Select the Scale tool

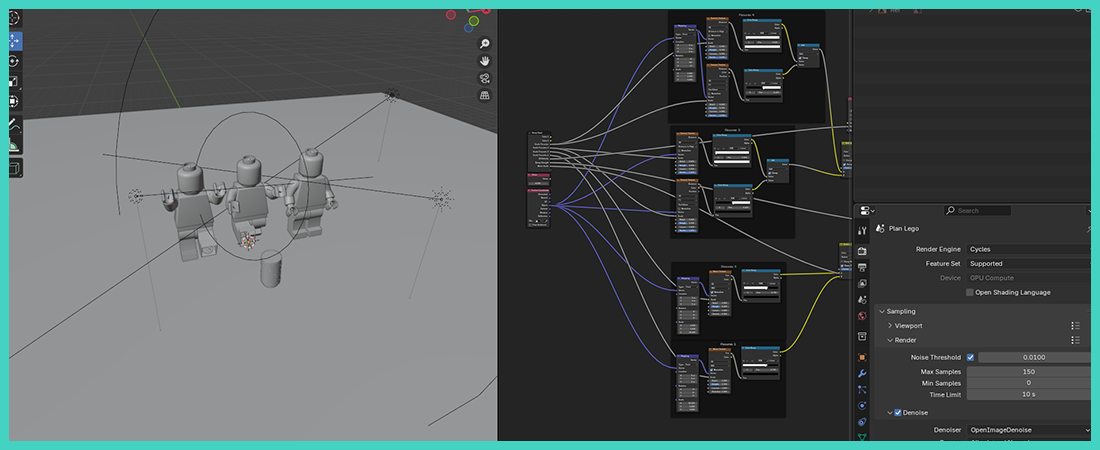click(x=15, y=81)
